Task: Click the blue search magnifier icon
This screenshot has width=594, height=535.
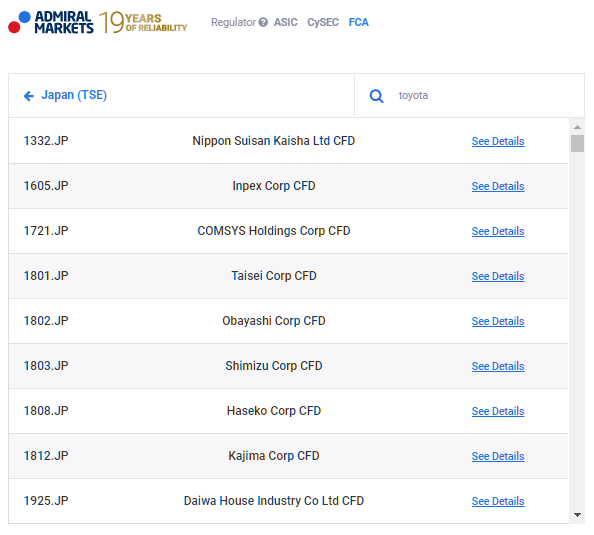Action: click(376, 96)
